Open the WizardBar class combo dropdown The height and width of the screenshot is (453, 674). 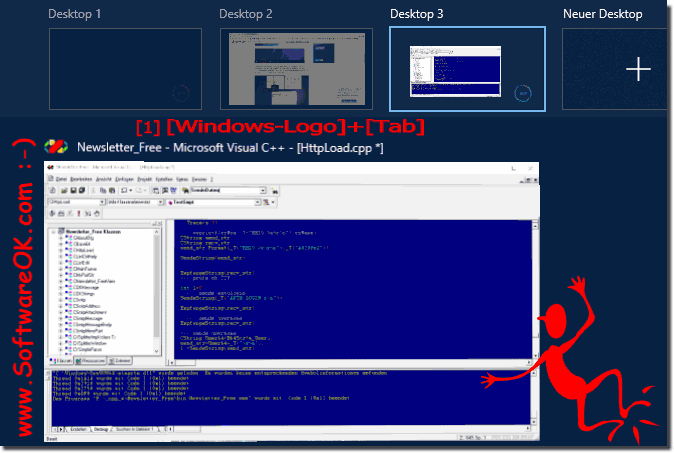(102, 202)
